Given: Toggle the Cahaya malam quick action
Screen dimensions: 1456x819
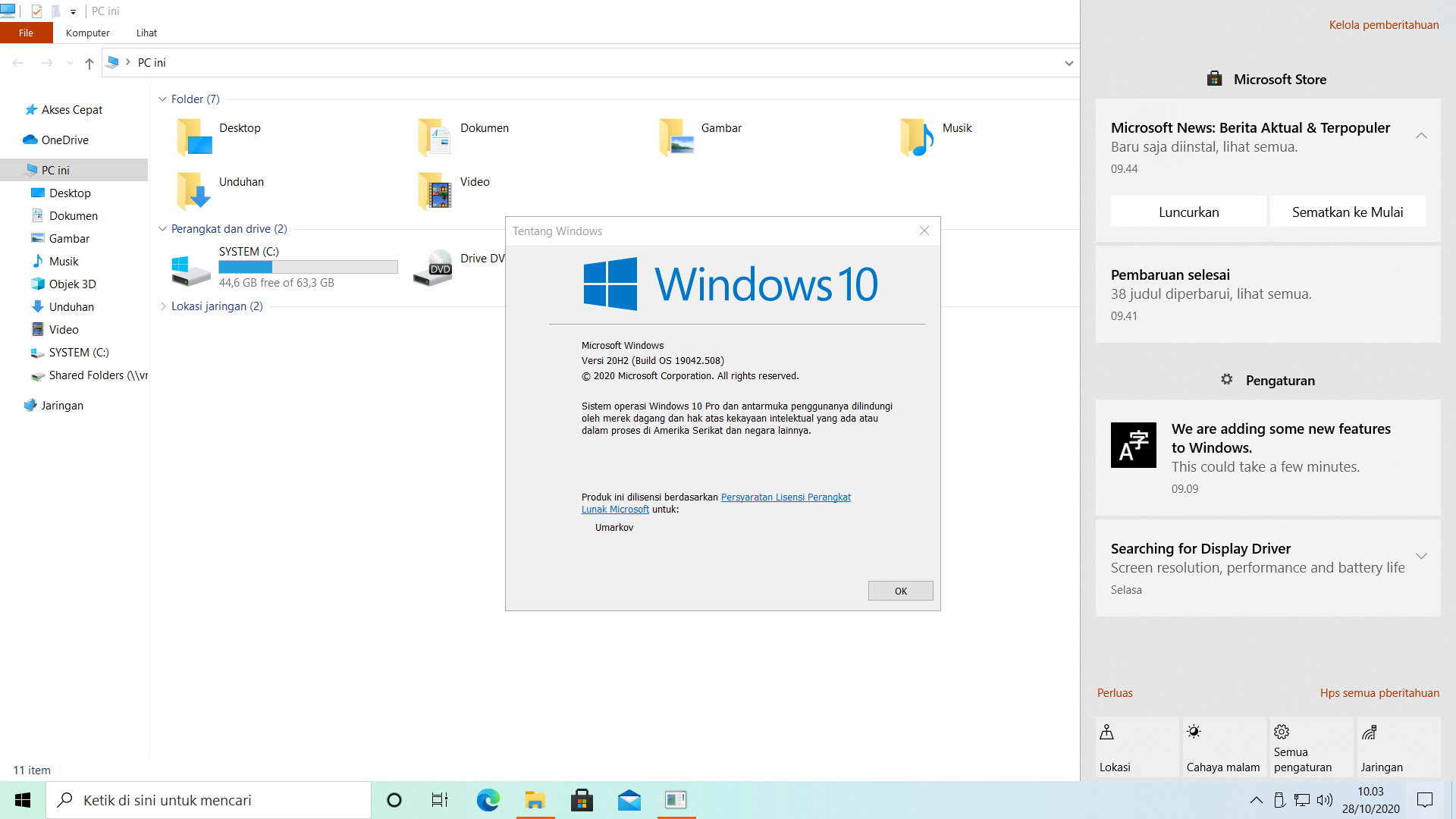Looking at the screenshot, I should [x=1223, y=747].
